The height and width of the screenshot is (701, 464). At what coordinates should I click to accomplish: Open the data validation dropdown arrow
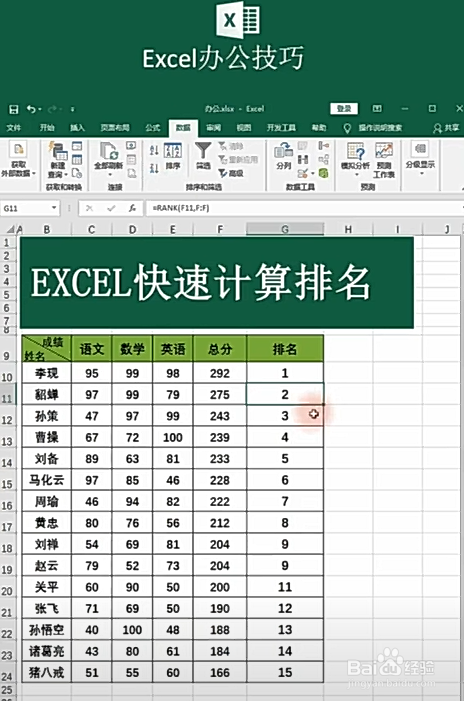click(312, 173)
